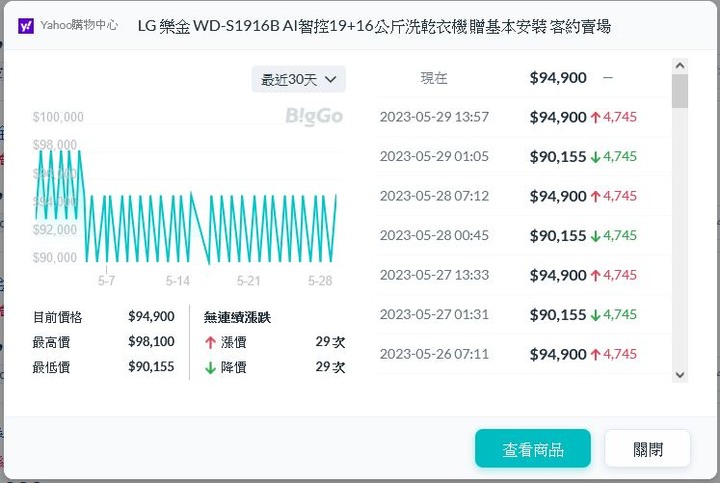
Task: Click the 5-21 date label on chart axis
Action: [248, 281]
